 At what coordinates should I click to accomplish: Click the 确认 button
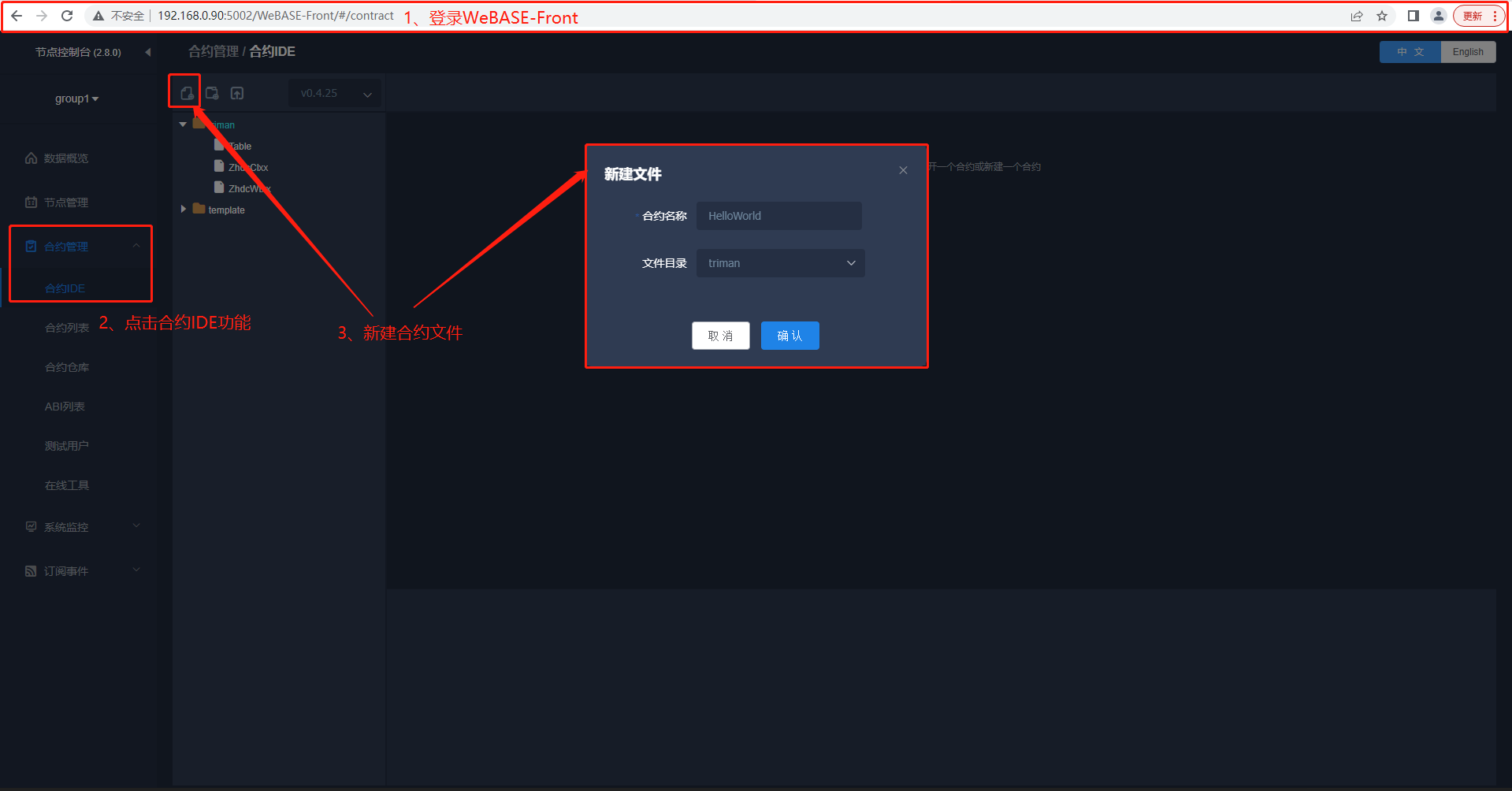(789, 336)
